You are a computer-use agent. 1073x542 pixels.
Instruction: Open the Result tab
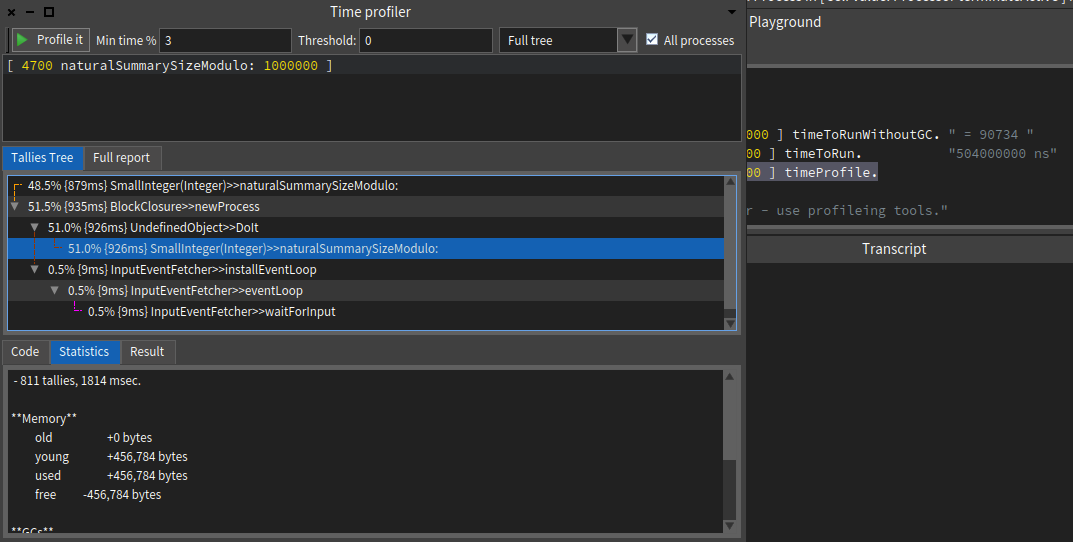(x=147, y=352)
